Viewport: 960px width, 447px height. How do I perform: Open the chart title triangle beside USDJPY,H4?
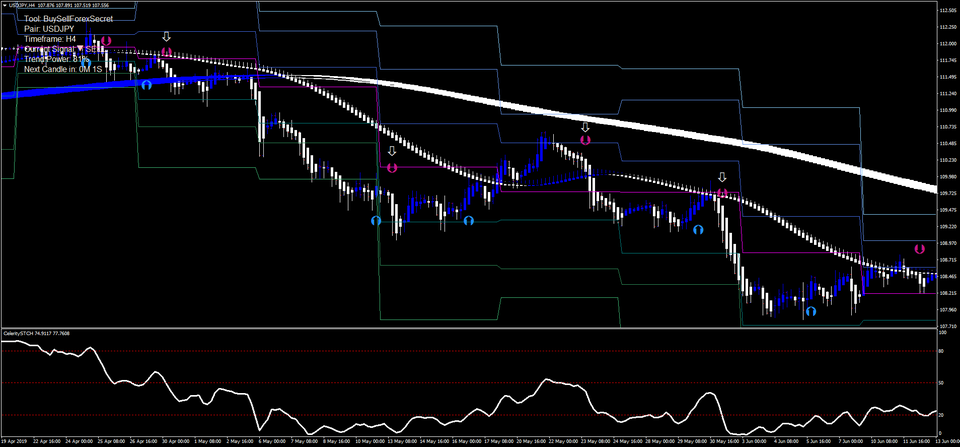pos(4,7)
